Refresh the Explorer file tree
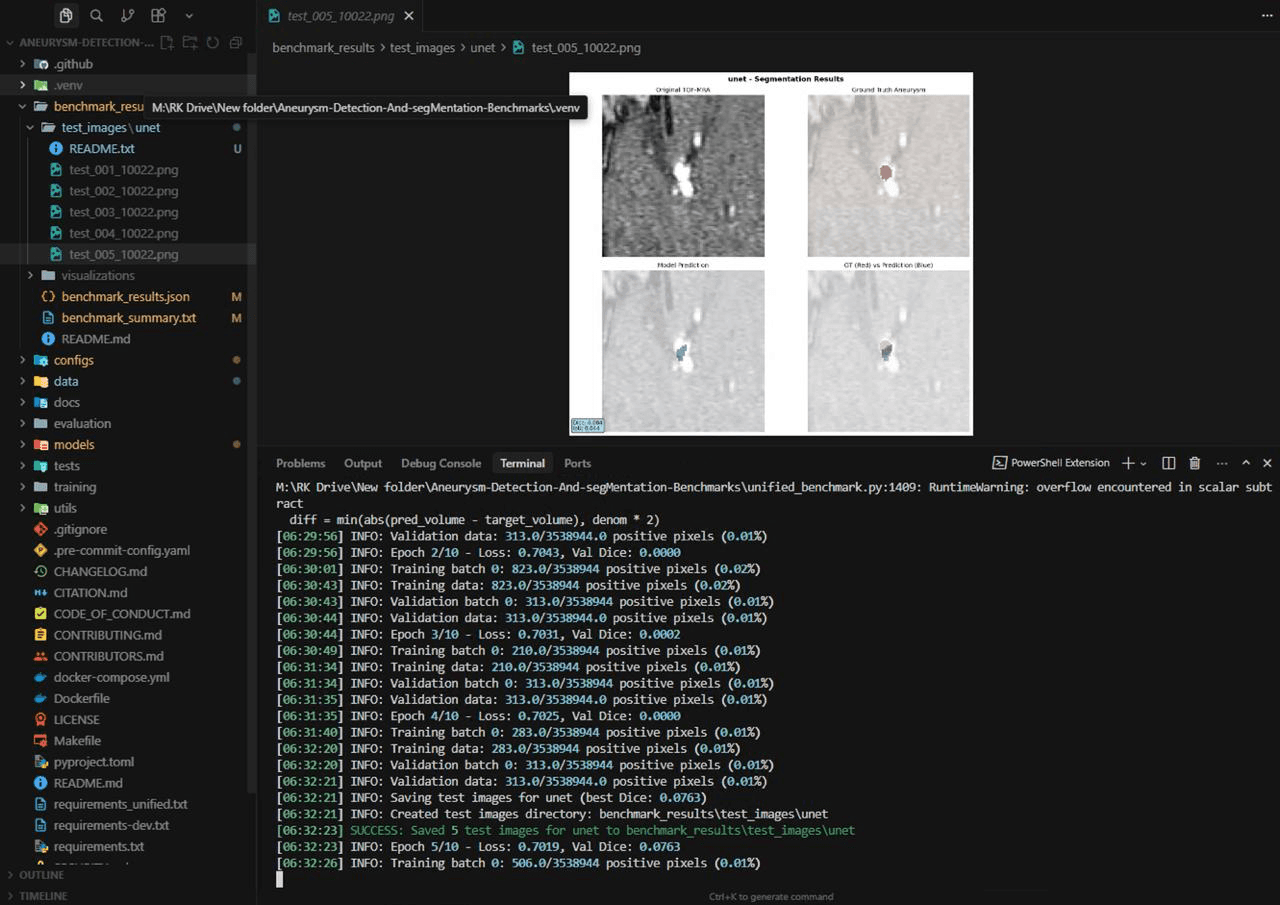1280x905 pixels. pos(212,43)
